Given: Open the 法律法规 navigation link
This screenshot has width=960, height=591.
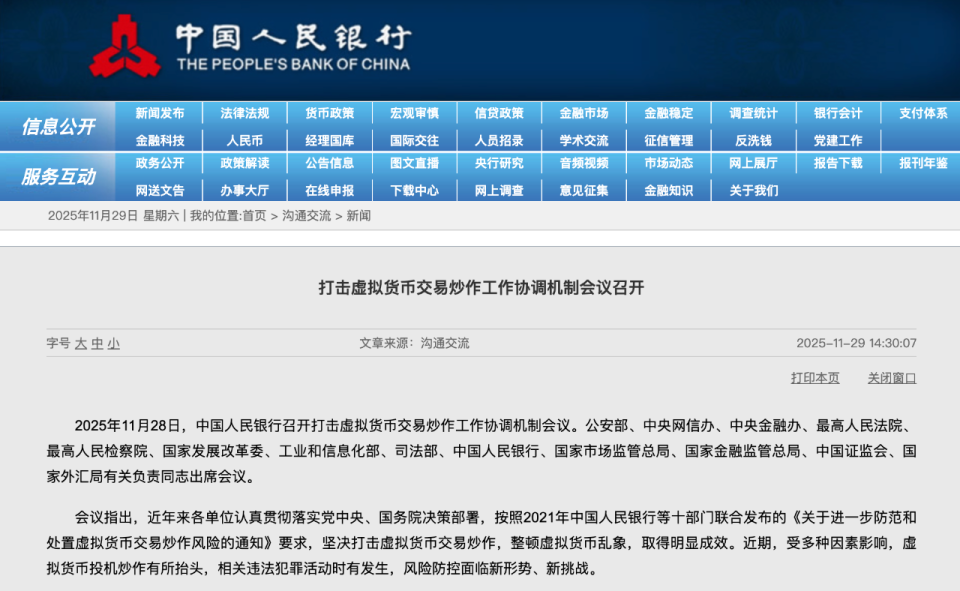Looking at the screenshot, I should click(x=243, y=112).
